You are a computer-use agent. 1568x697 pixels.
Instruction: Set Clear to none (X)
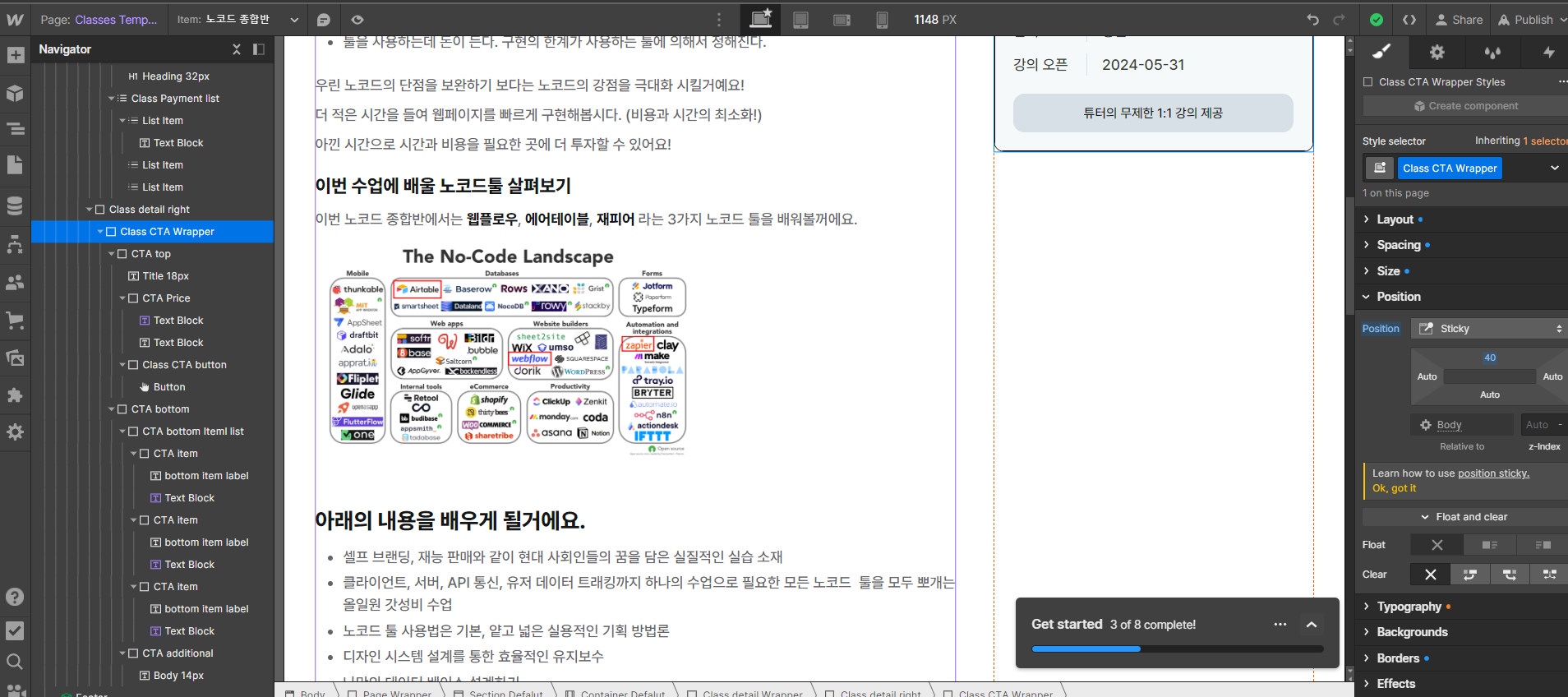point(1431,575)
